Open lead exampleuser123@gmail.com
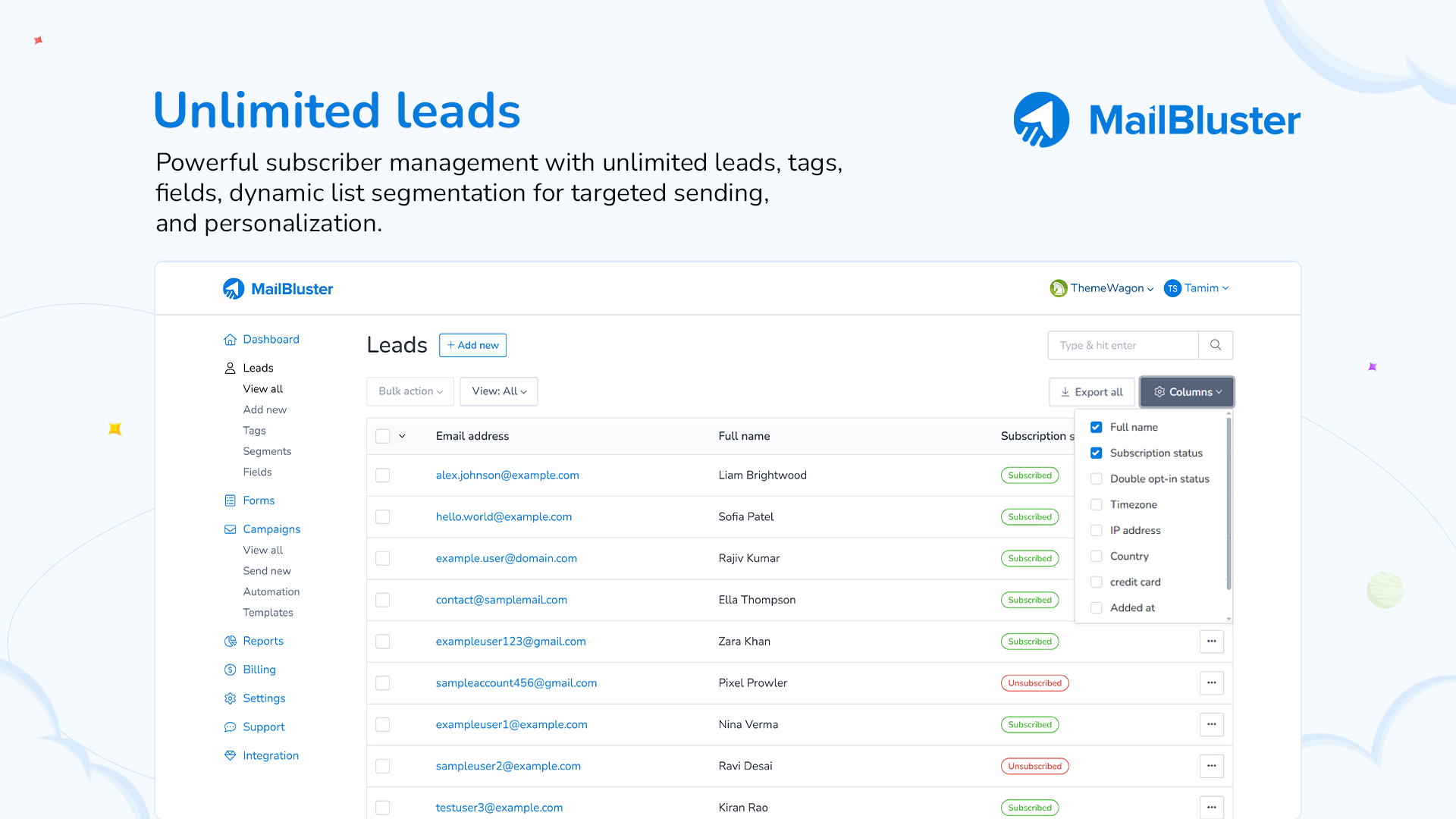Screen dimensions: 1456x819 (x=511, y=642)
